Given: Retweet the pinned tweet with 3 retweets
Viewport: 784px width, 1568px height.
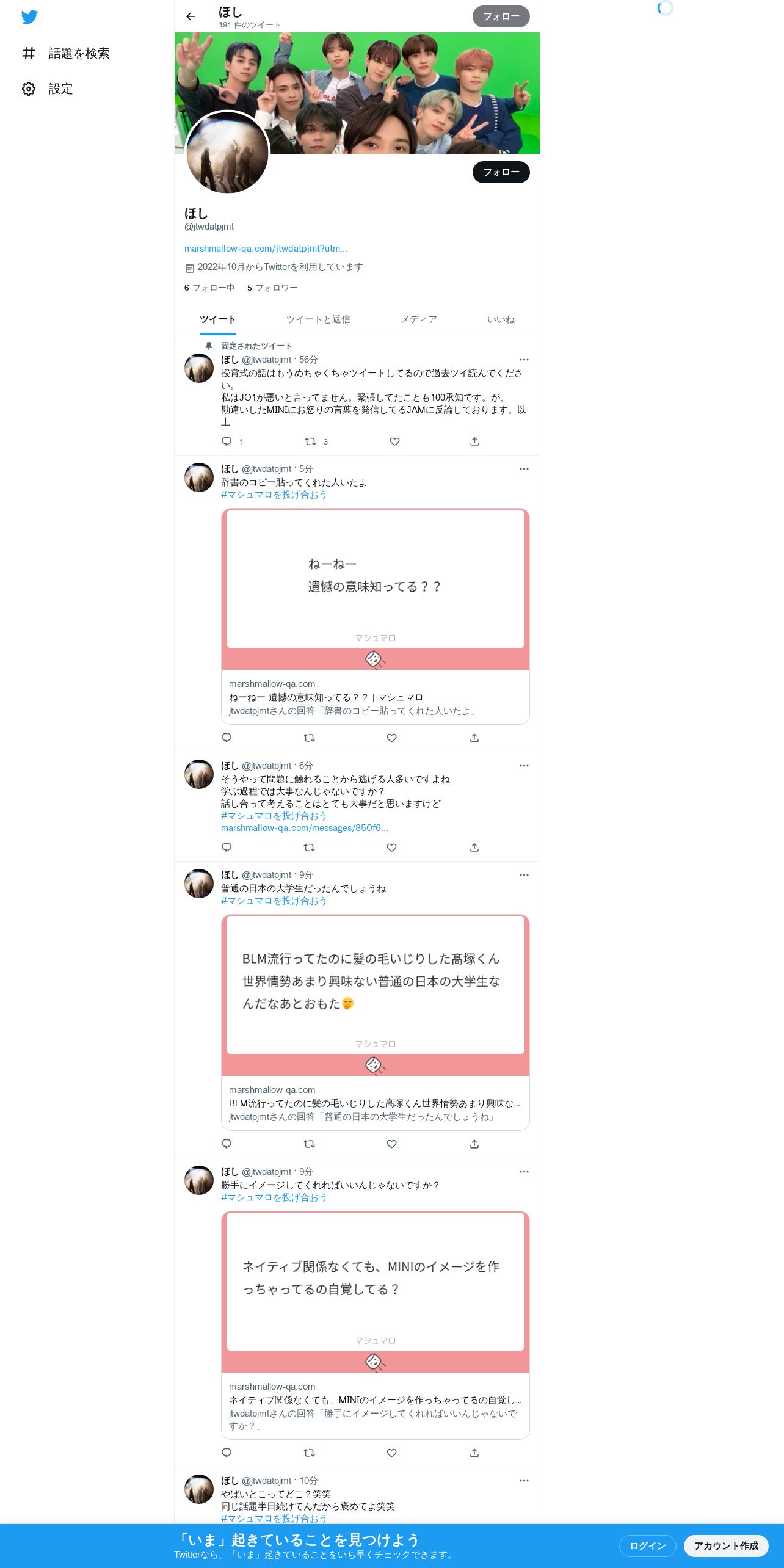Looking at the screenshot, I should tap(310, 441).
